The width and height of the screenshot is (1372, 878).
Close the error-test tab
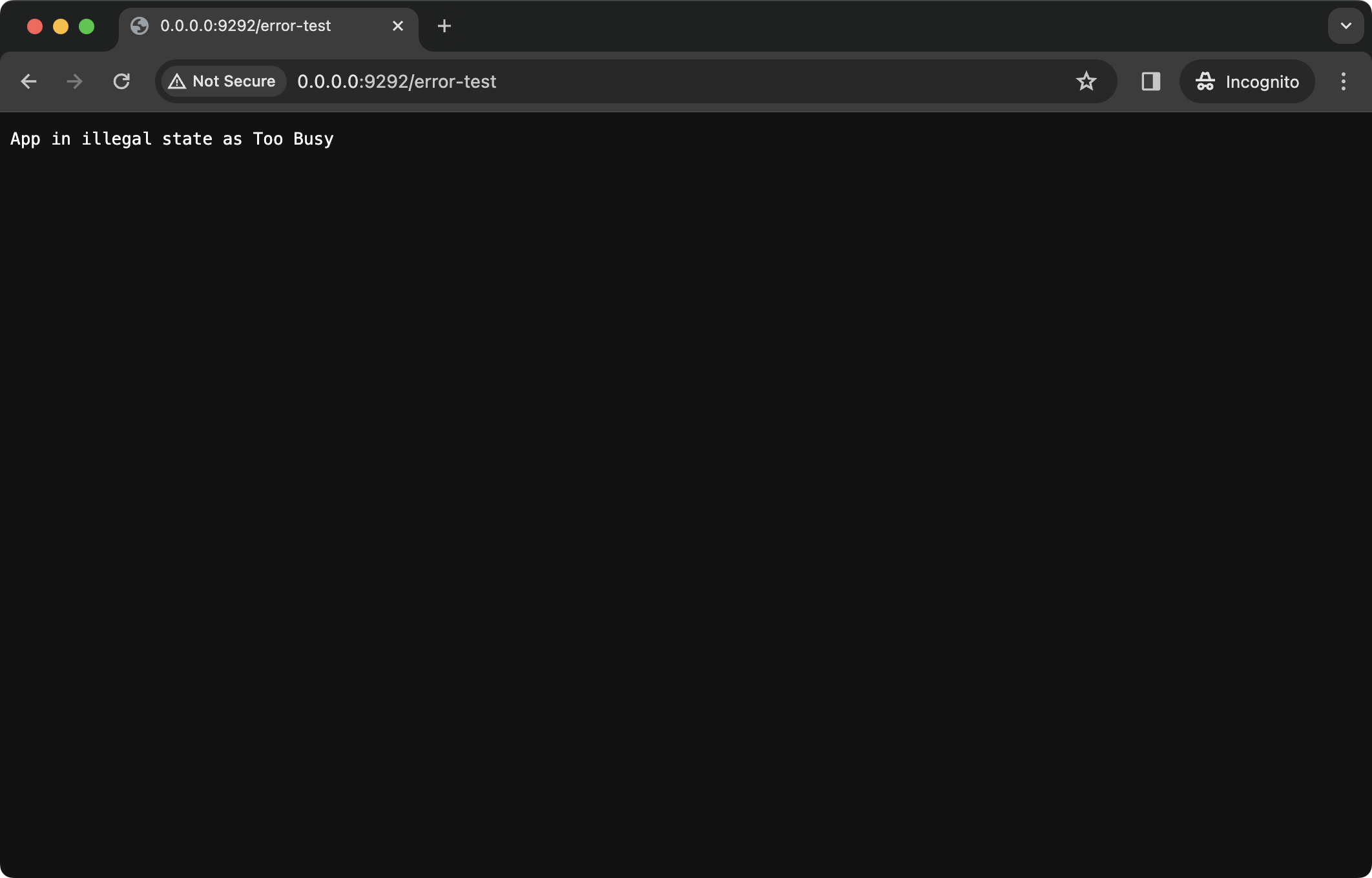[x=397, y=26]
